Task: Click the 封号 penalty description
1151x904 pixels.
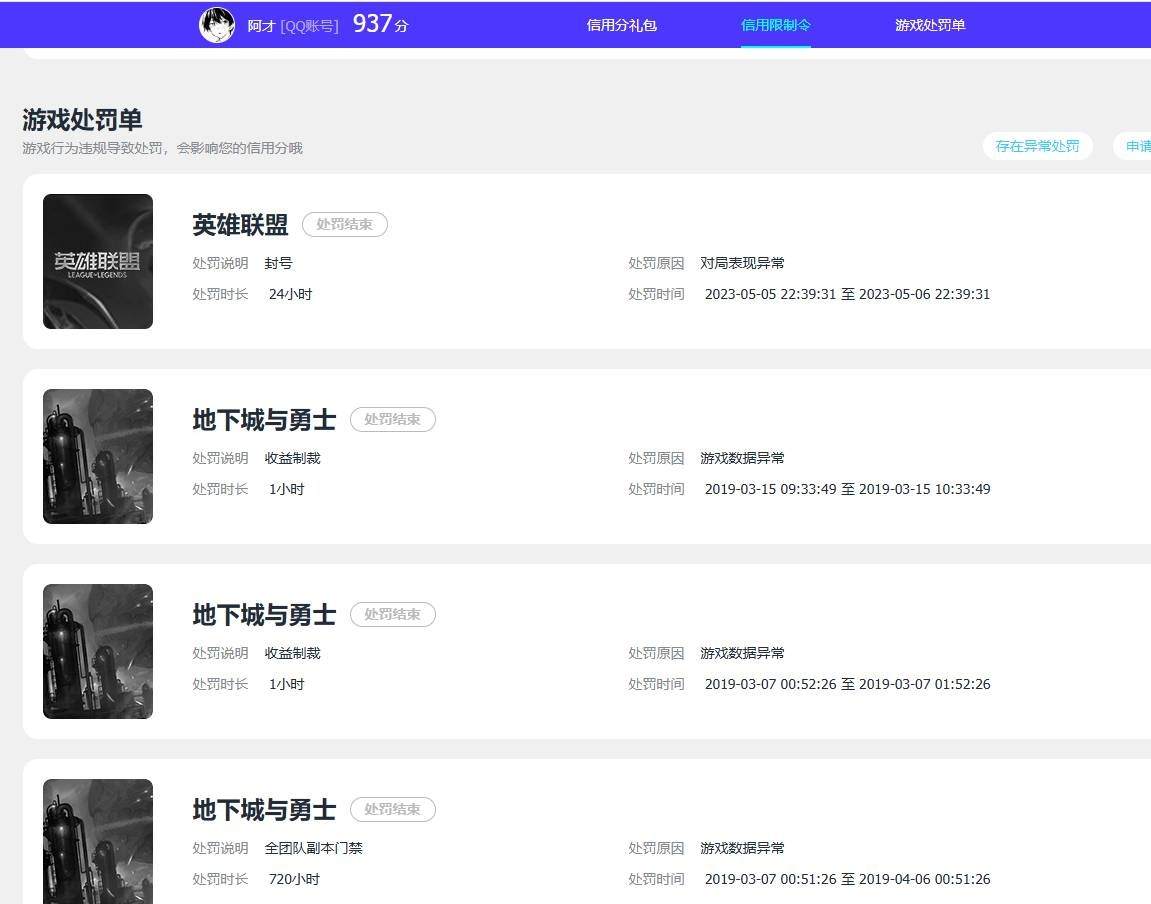Action: 278,263
